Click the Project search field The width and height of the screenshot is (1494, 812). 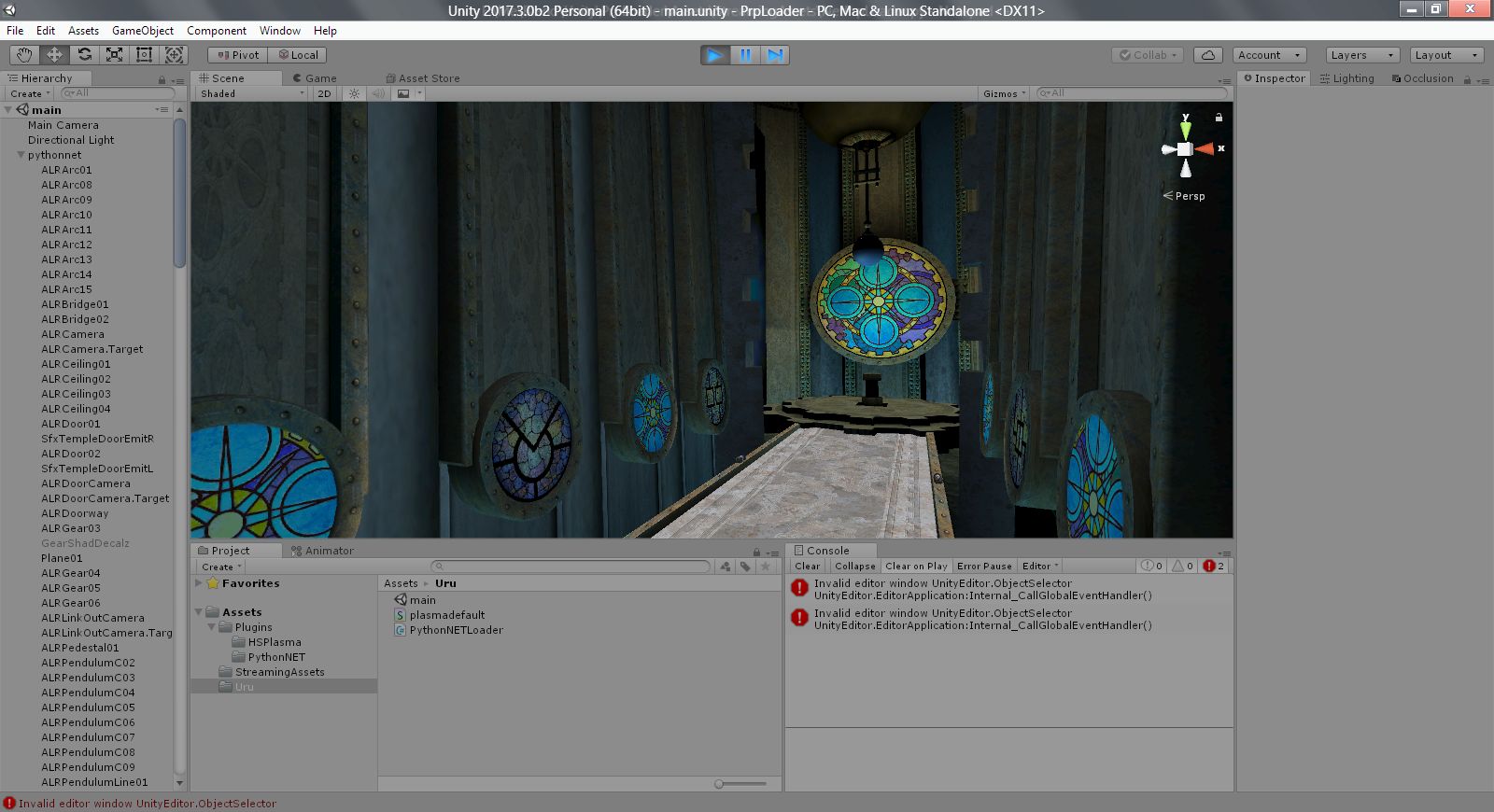click(x=571, y=567)
